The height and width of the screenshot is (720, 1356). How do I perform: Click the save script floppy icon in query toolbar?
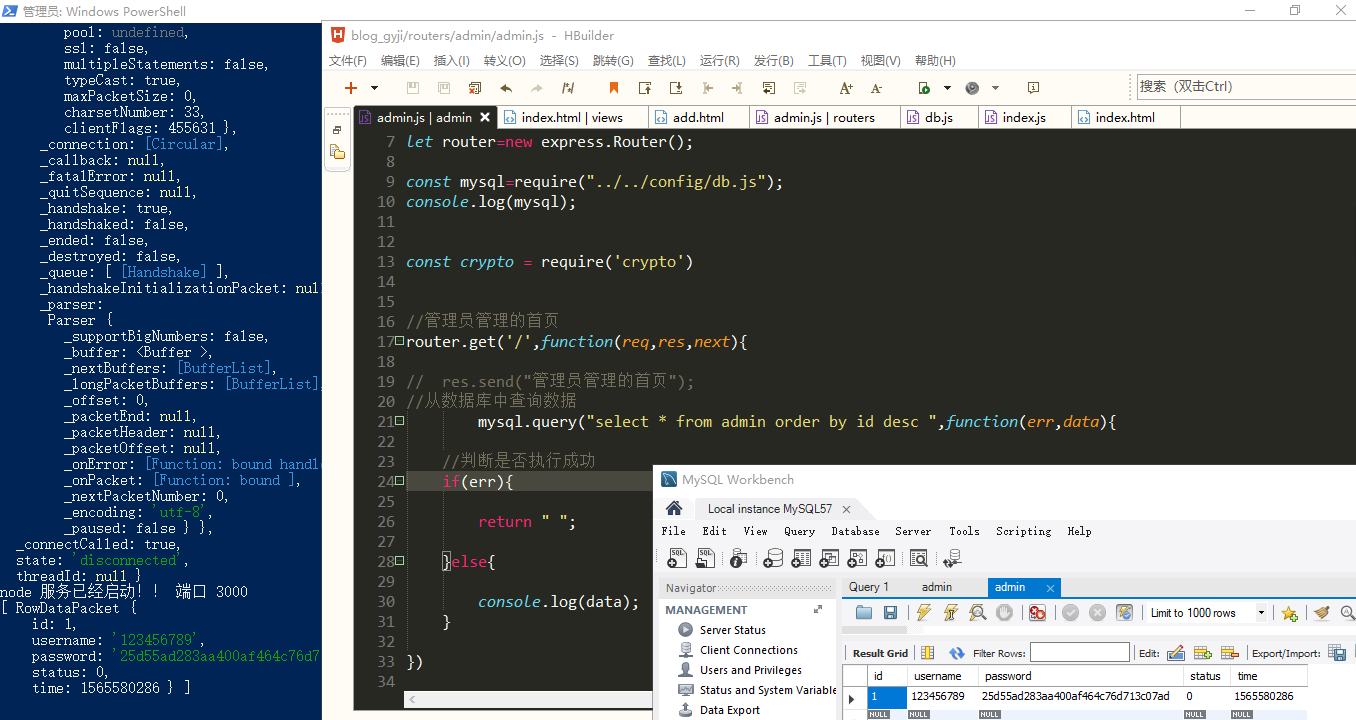click(890, 613)
